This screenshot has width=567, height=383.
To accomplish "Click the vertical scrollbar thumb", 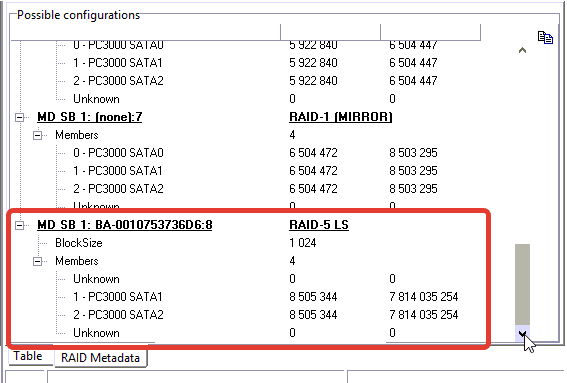I will click(x=522, y=284).
